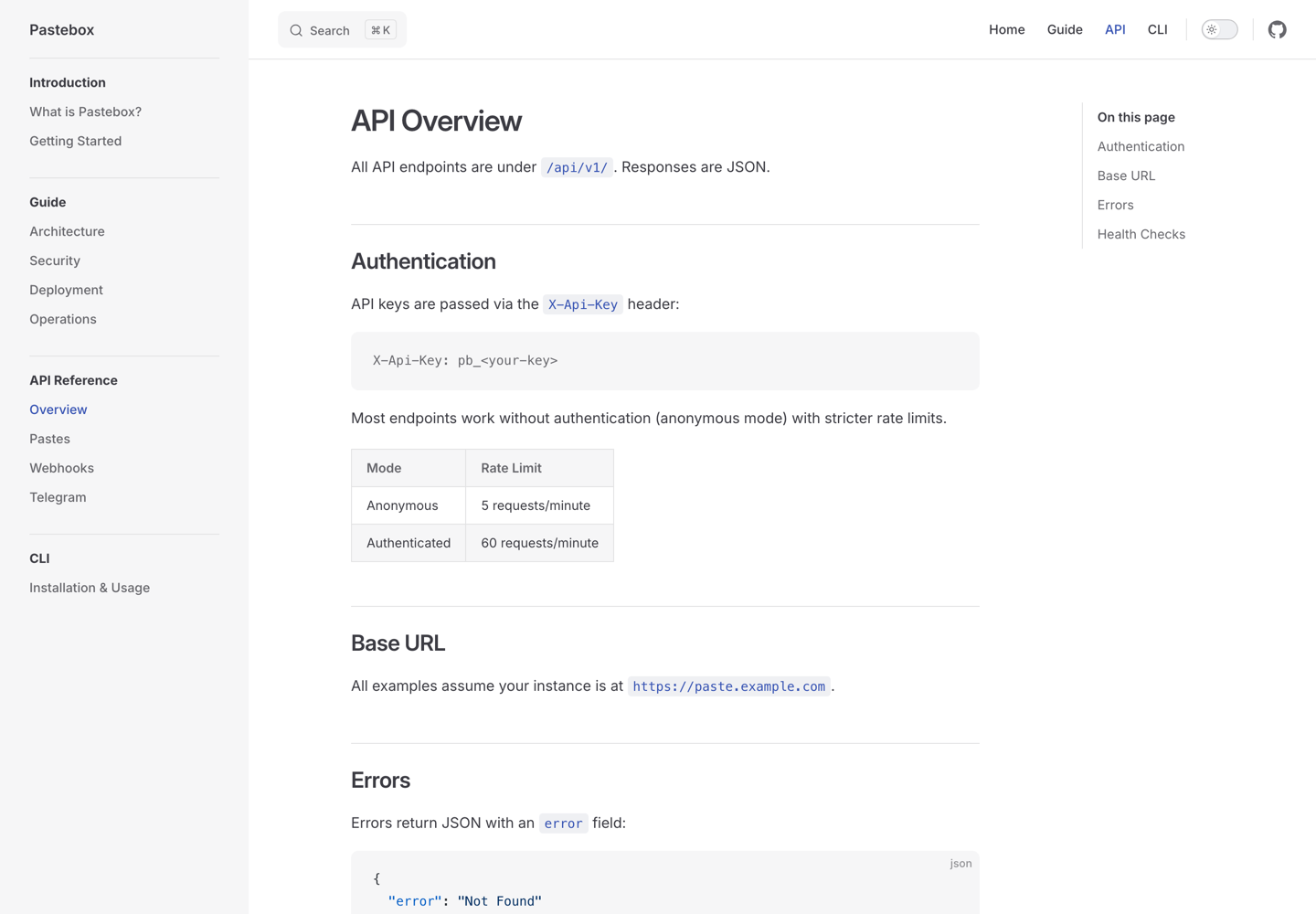1316x914 pixels.
Task: Click the Errors section heading
Action: 380,781
